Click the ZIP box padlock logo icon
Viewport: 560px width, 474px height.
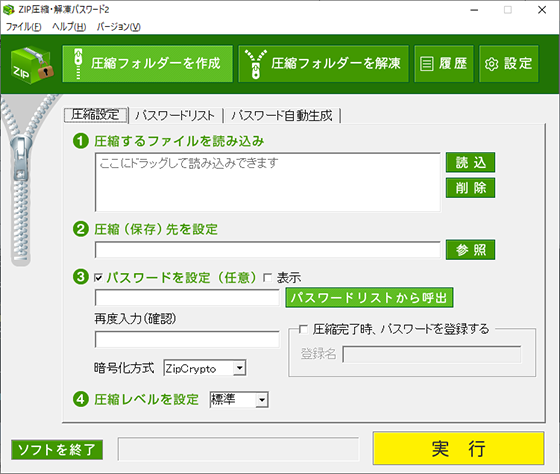click(x=32, y=65)
